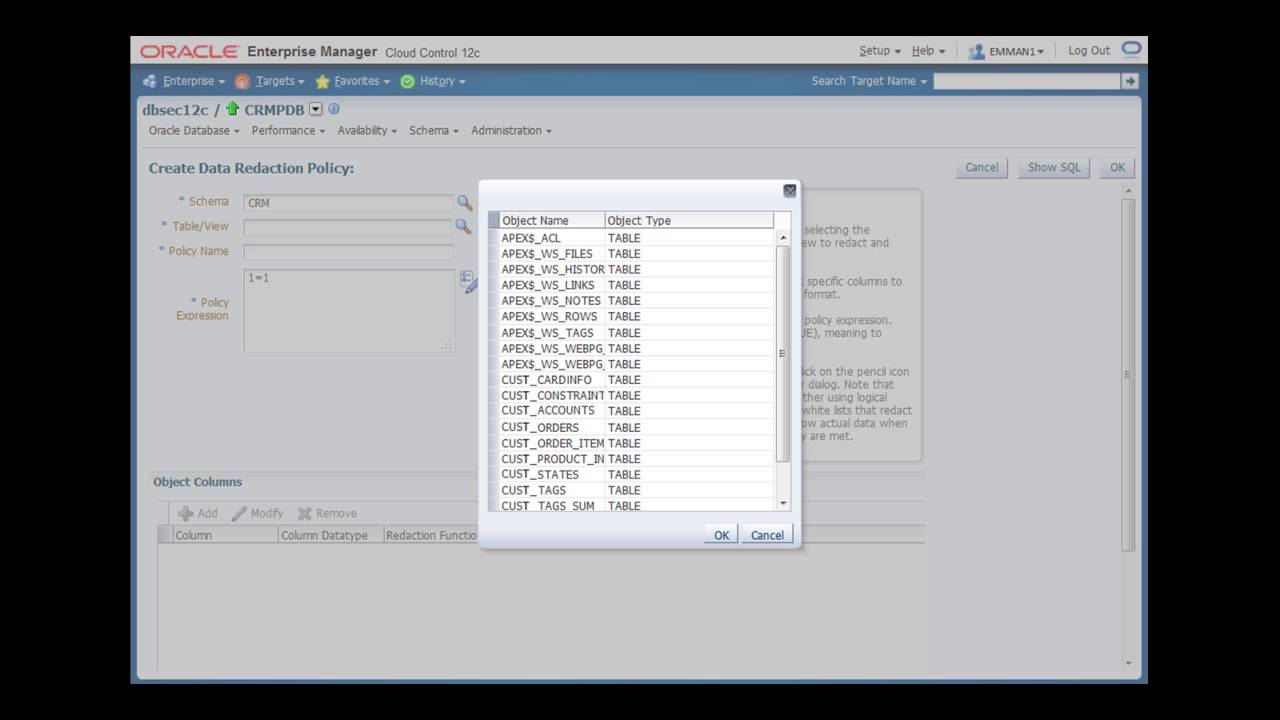This screenshot has height=720, width=1280.
Task: Click the Object Name column header
Action: point(551,220)
